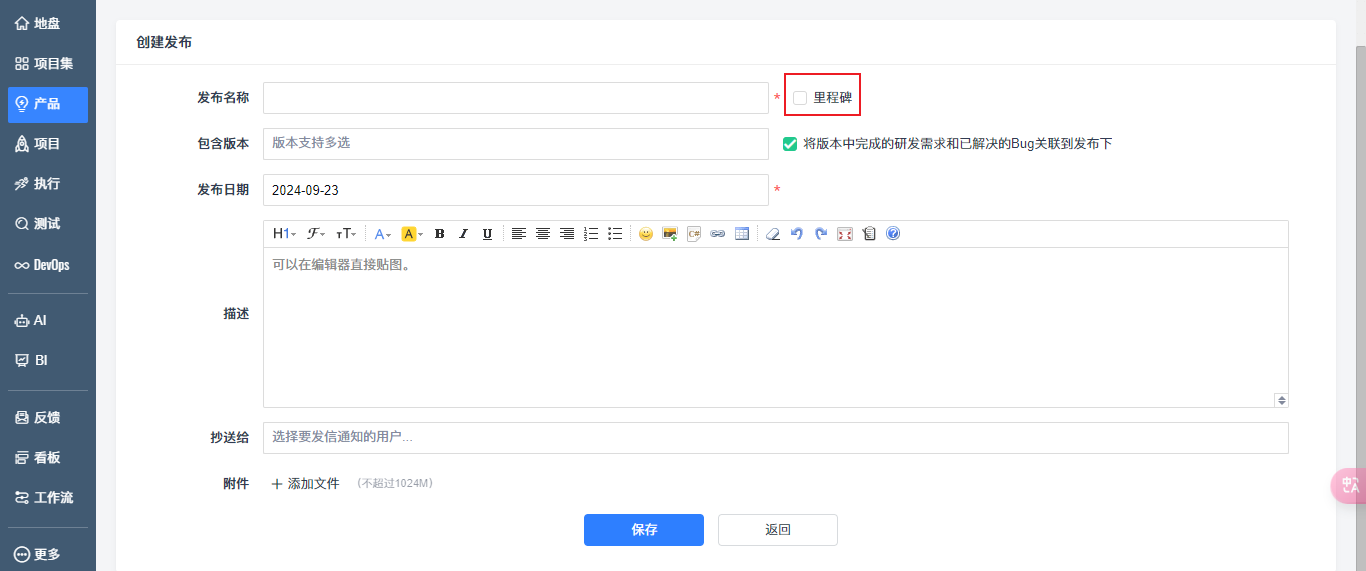Uncheck the link stories and Bugs checkbox

pos(790,144)
